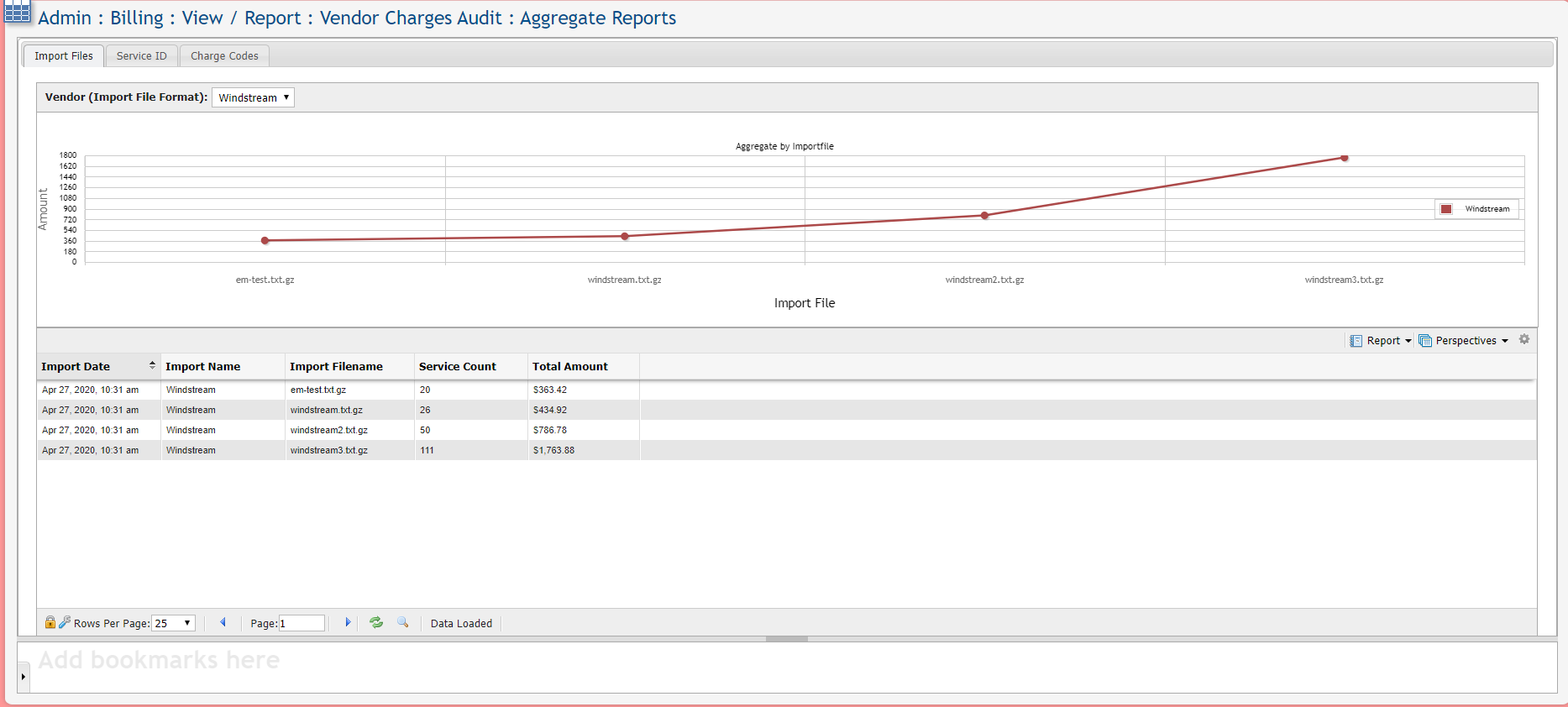The height and width of the screenshot is (707, 1568).
Task: Click service count 20 cell
Action: 471,390
